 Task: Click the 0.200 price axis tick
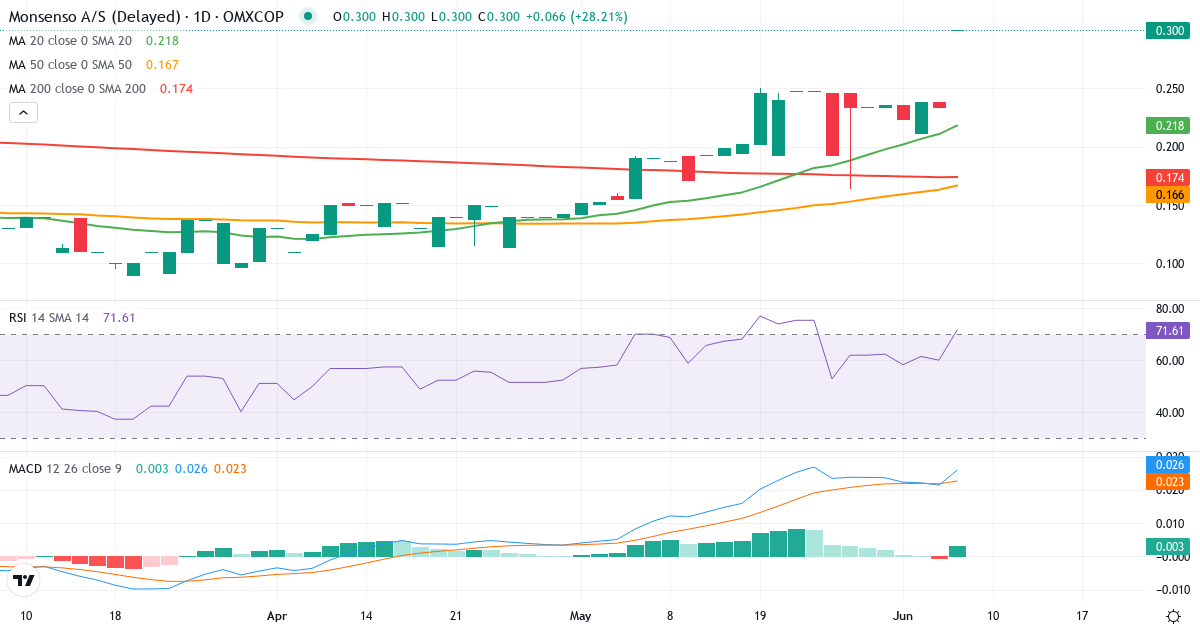pos(1170,147)
